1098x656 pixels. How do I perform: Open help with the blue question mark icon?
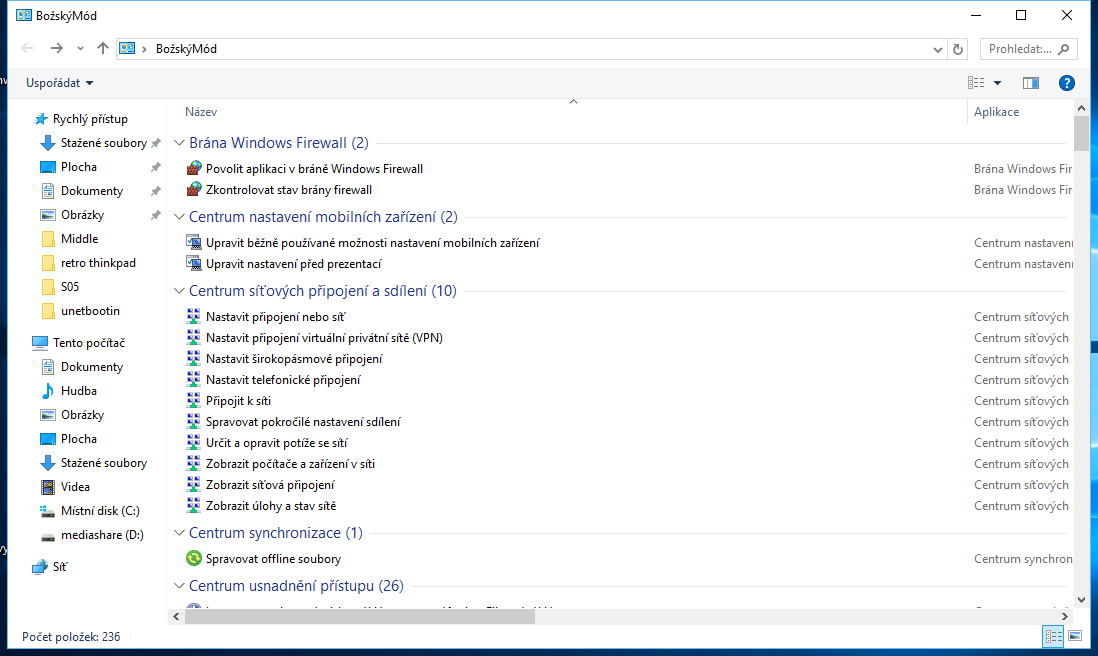1066,83
